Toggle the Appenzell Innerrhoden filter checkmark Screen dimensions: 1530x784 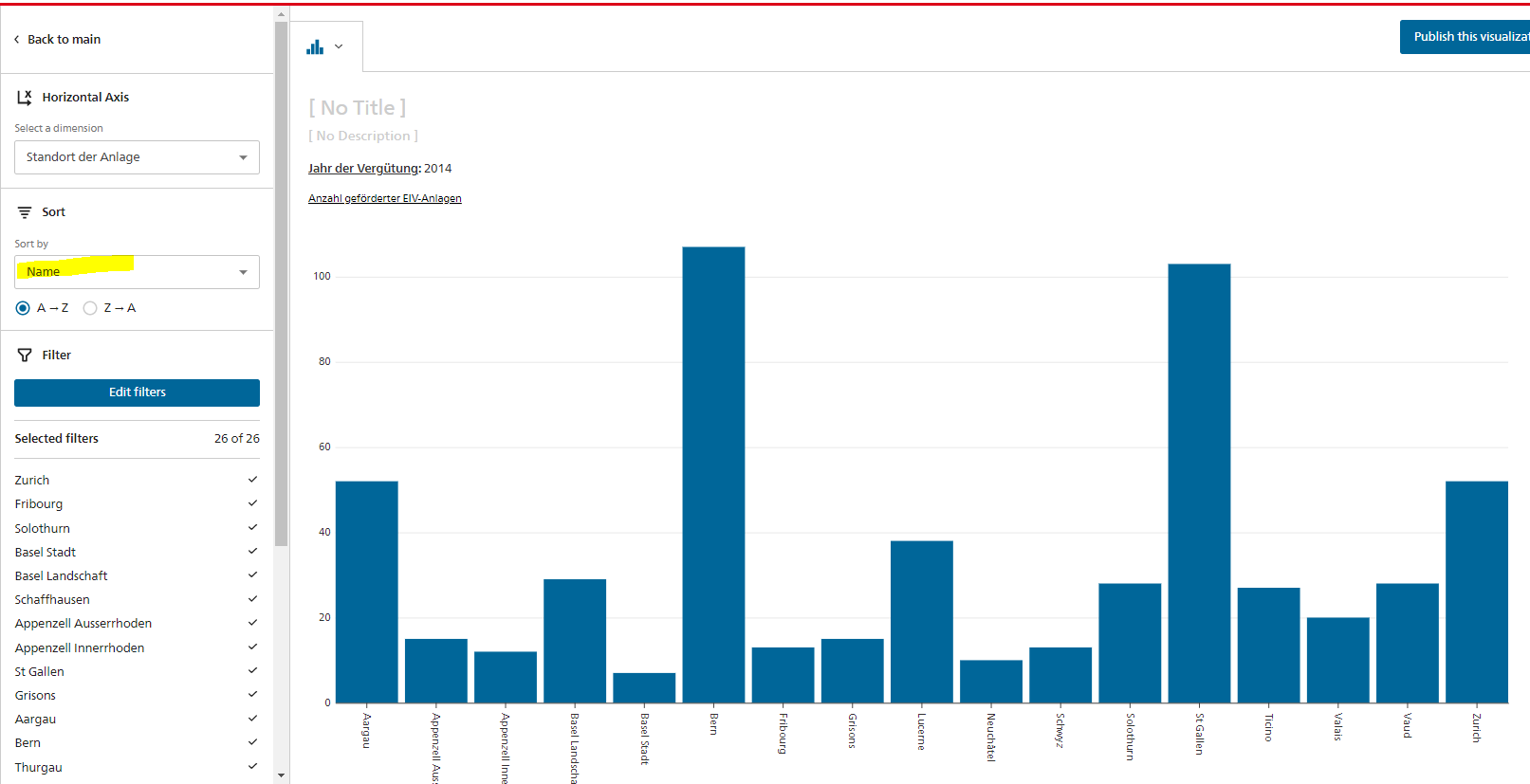252,647
